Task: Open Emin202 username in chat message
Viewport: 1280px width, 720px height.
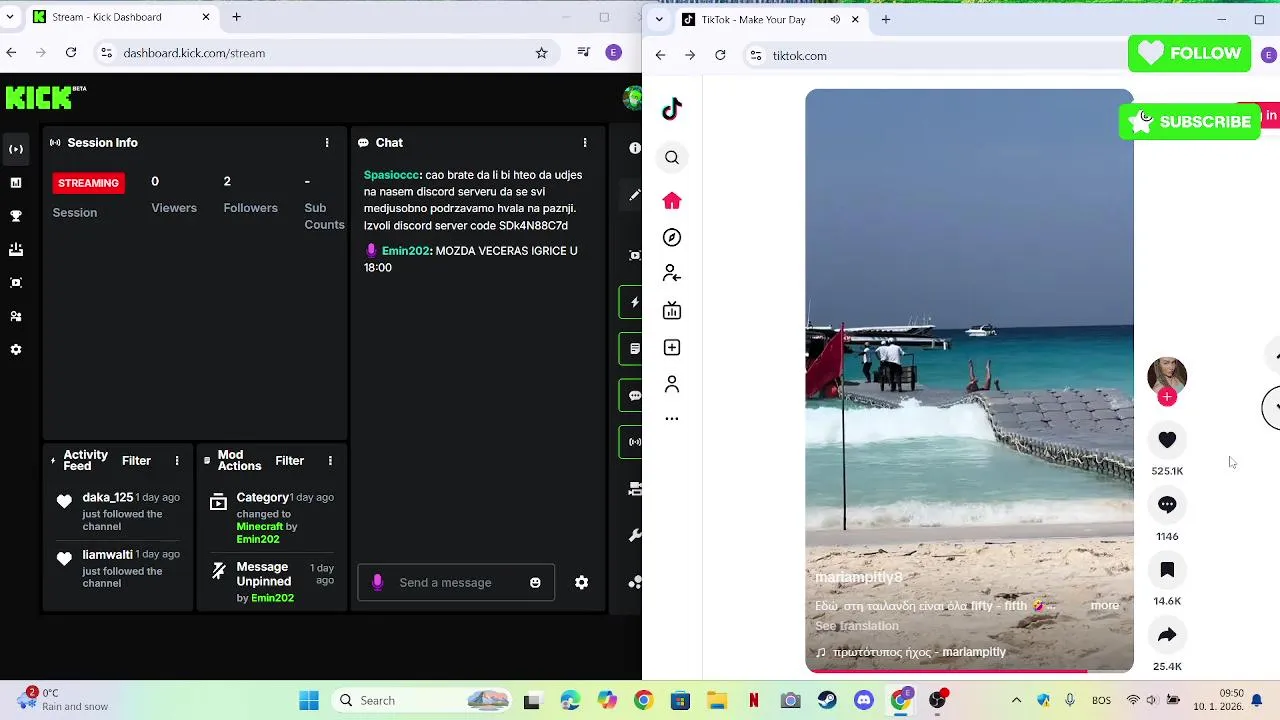Action: click(x=405, y=251)
